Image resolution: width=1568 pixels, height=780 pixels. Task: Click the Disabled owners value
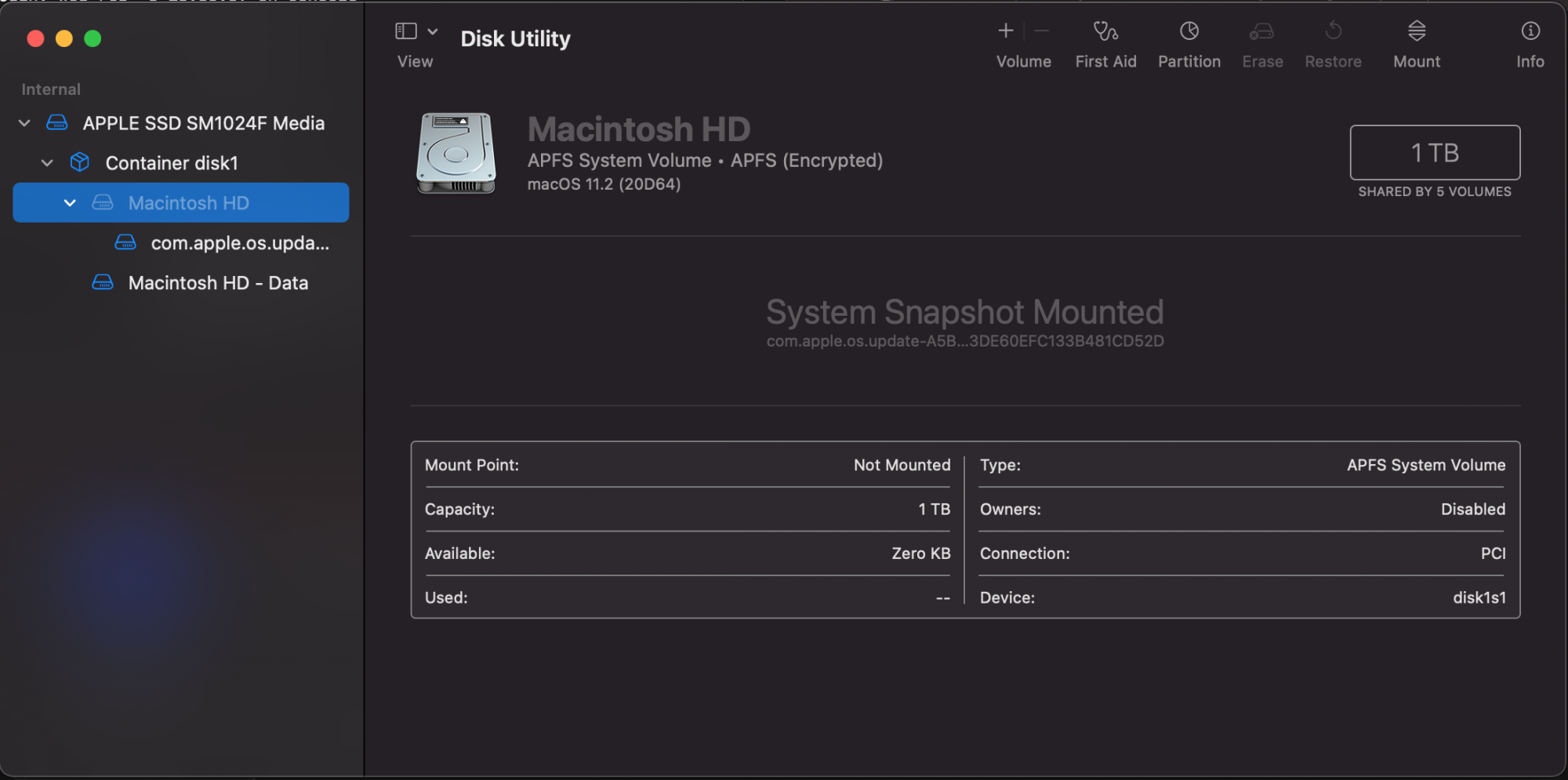[1473, 510]
